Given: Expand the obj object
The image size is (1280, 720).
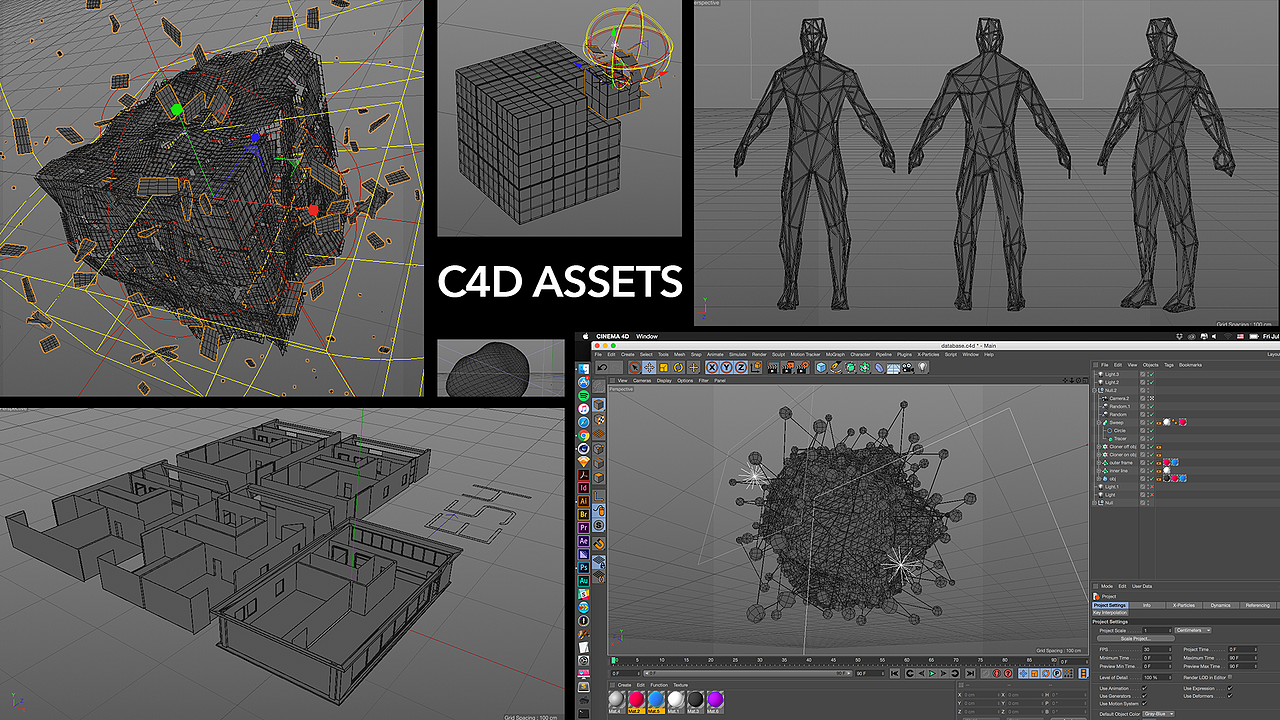Looking at the screenshot, I should pyautogui.click(x=1098, y=479).
